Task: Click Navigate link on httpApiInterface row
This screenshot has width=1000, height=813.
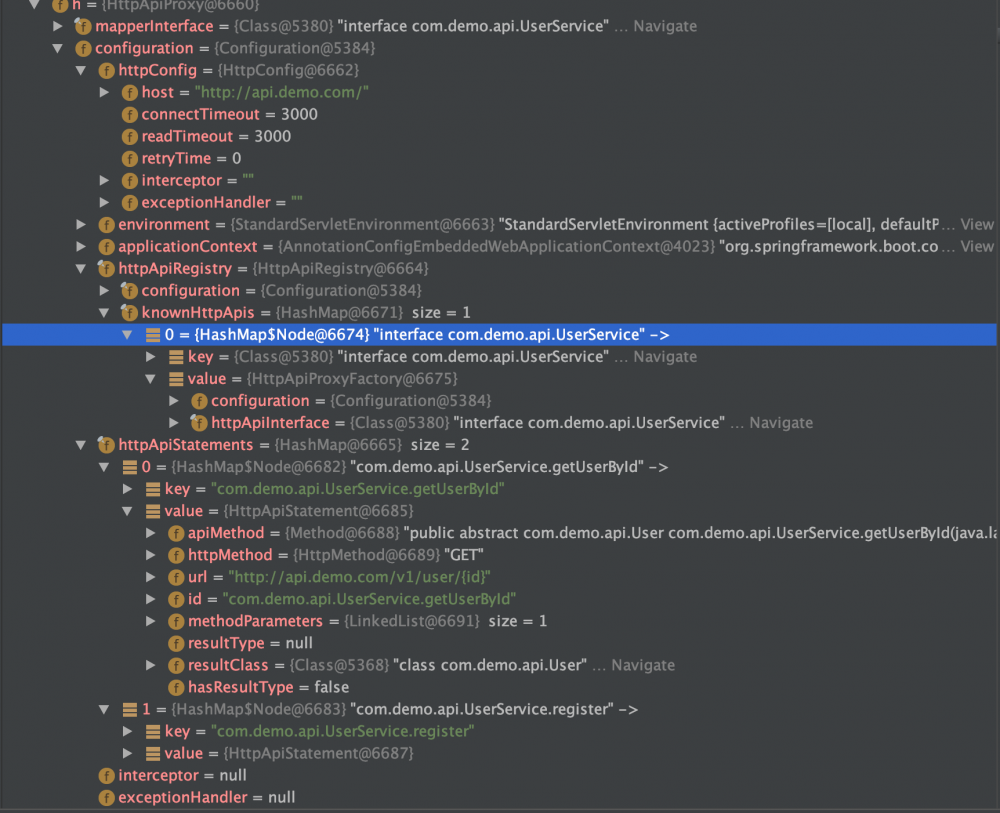Action: (781, 423)
